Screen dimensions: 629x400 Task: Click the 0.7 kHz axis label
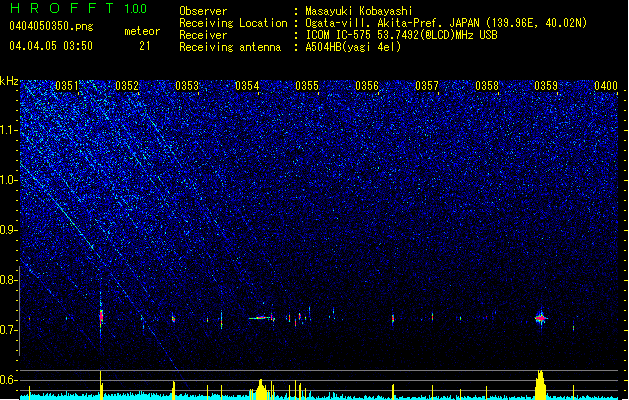[9, 330]
